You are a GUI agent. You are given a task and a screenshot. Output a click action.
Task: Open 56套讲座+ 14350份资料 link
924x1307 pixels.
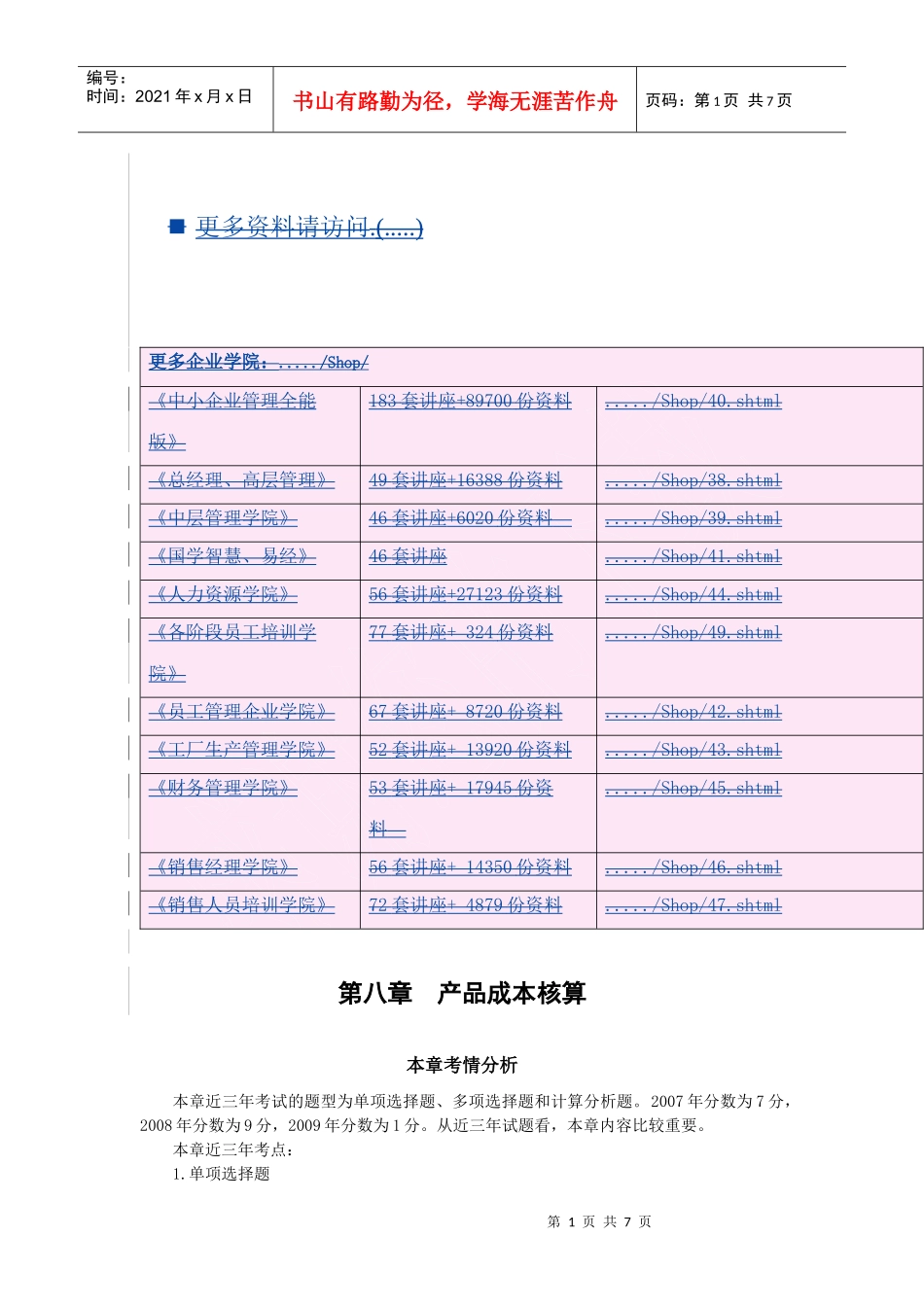pyautogui.click(x=471, y=867)
